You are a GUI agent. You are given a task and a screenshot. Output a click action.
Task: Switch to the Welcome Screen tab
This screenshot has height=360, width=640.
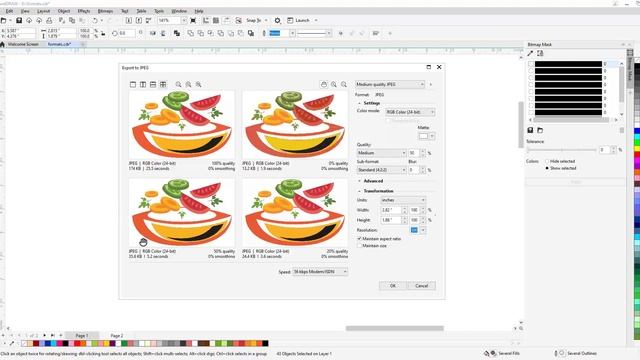pos(23,44)
